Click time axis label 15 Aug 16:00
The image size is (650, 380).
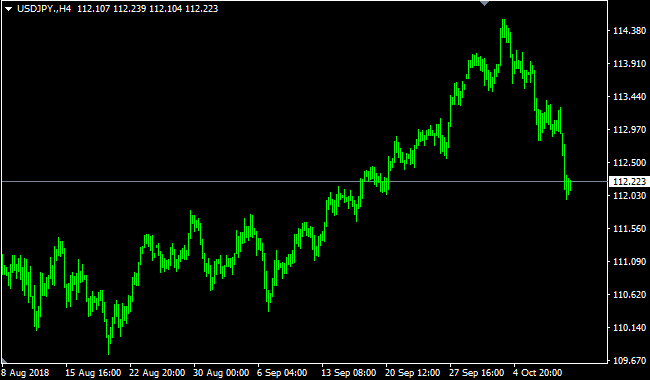[x=93, y=373]
